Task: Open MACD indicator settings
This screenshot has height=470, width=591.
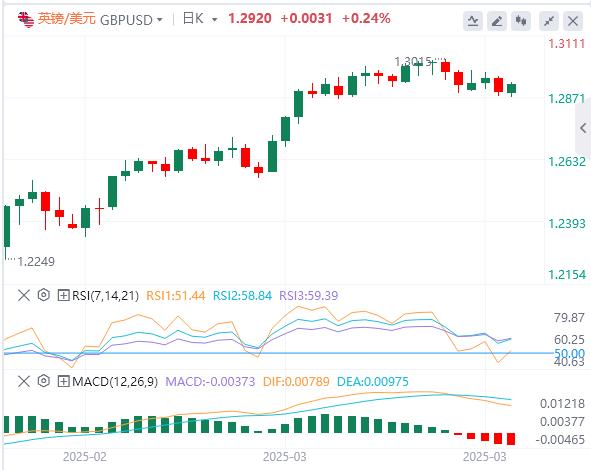Action: click(x=44, y=381)
